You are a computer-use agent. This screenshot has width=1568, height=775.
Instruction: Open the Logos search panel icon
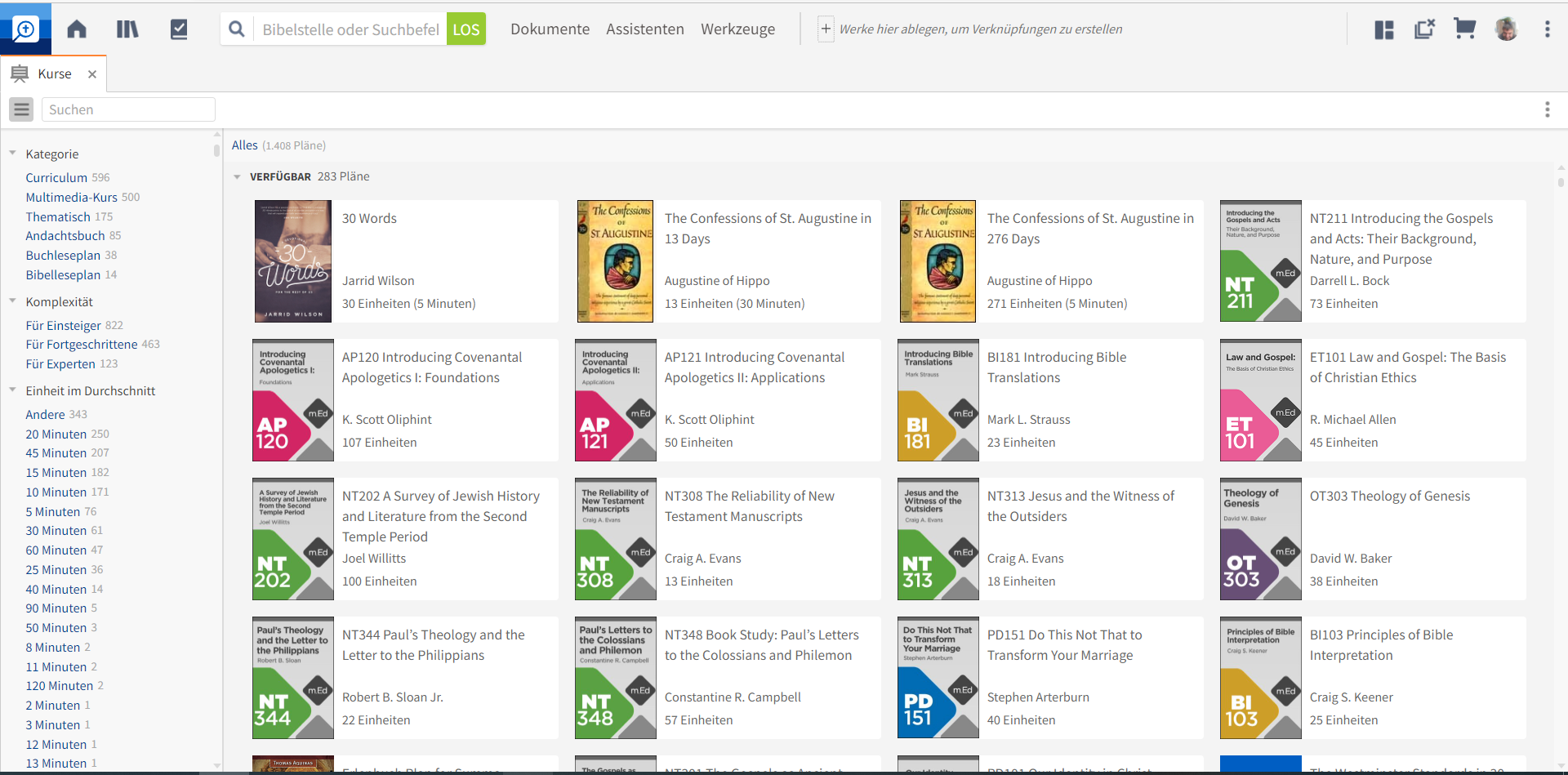pyautogui.click(x=25, y=29)
